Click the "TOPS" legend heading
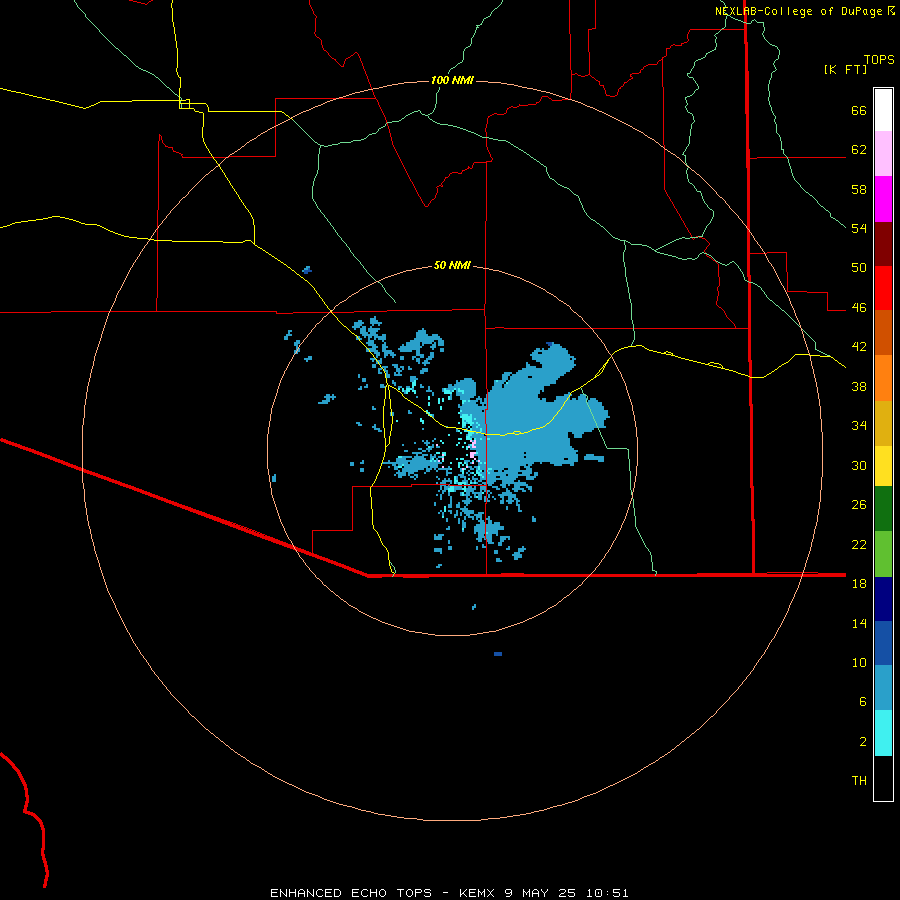 point(879,59)
